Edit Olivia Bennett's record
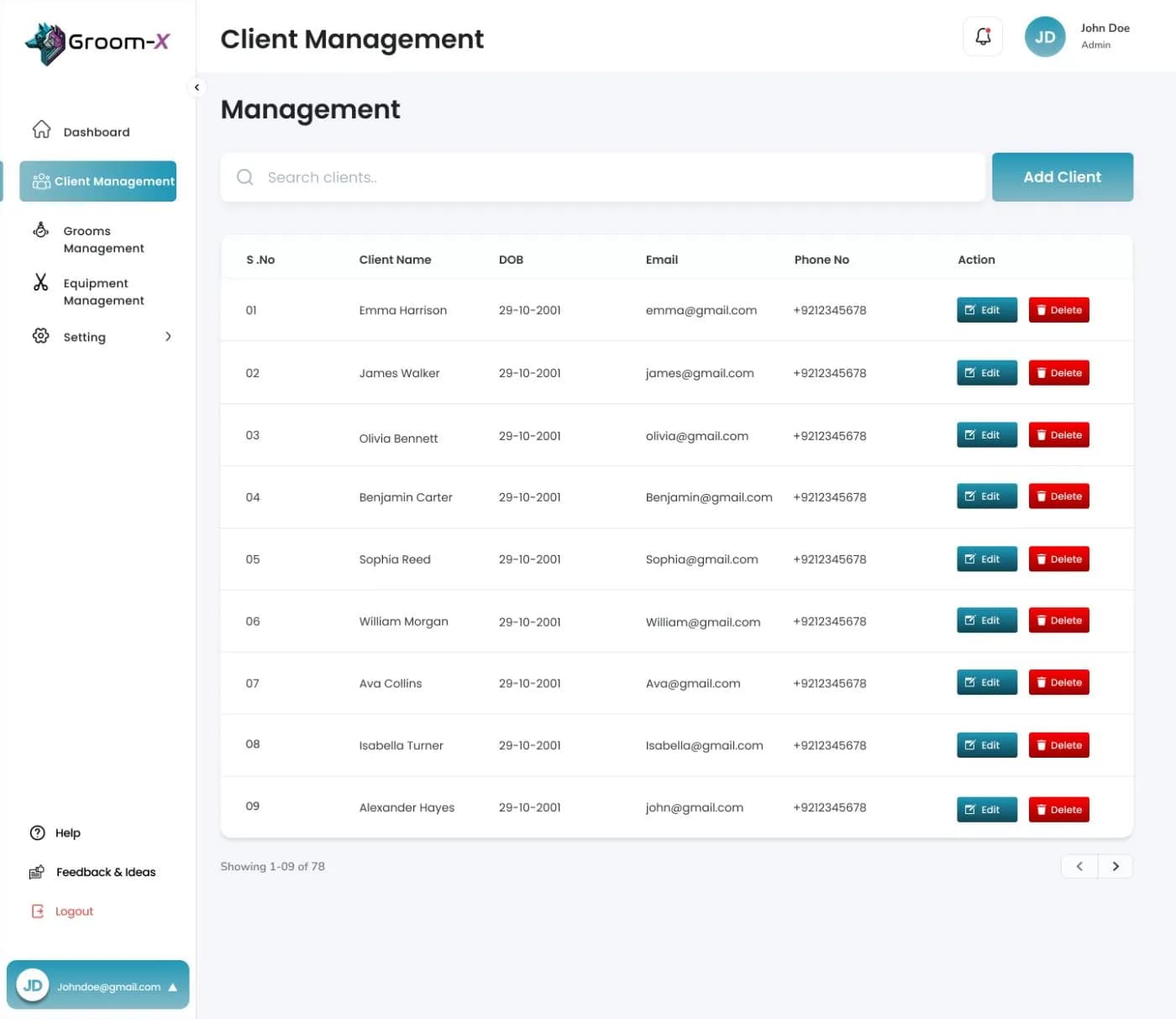Image resolution: width=1176 pixels, height=1019 pixels. 987,435
